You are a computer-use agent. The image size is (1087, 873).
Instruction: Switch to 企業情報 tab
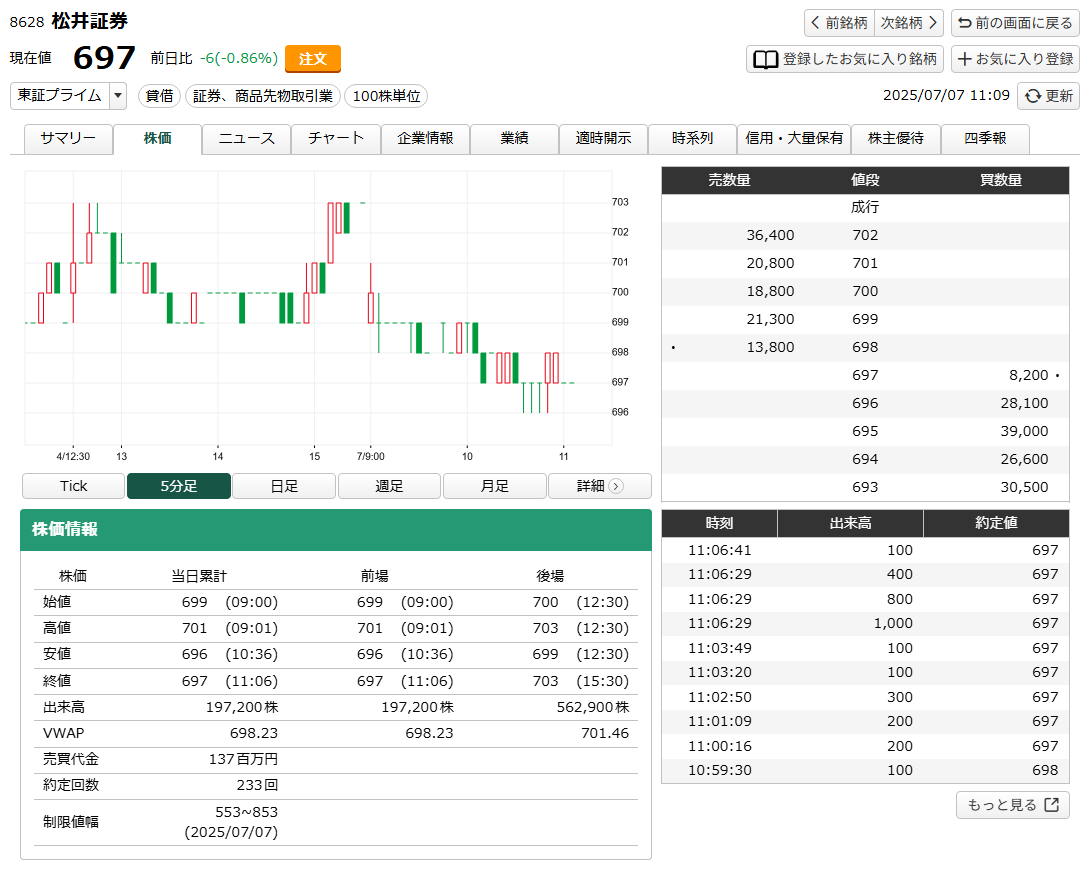[425, 139]
